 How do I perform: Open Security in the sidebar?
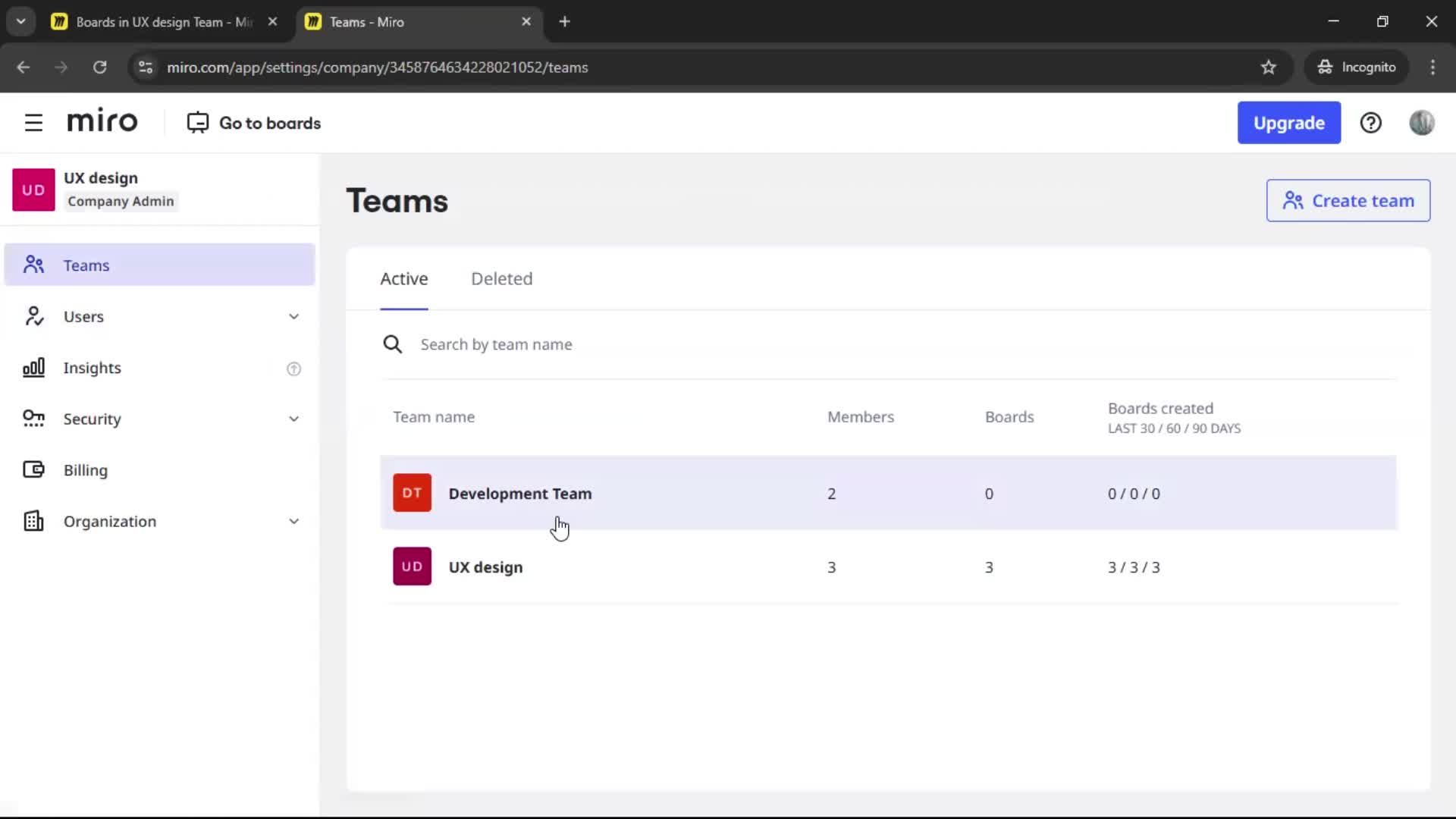click(159, 419)
